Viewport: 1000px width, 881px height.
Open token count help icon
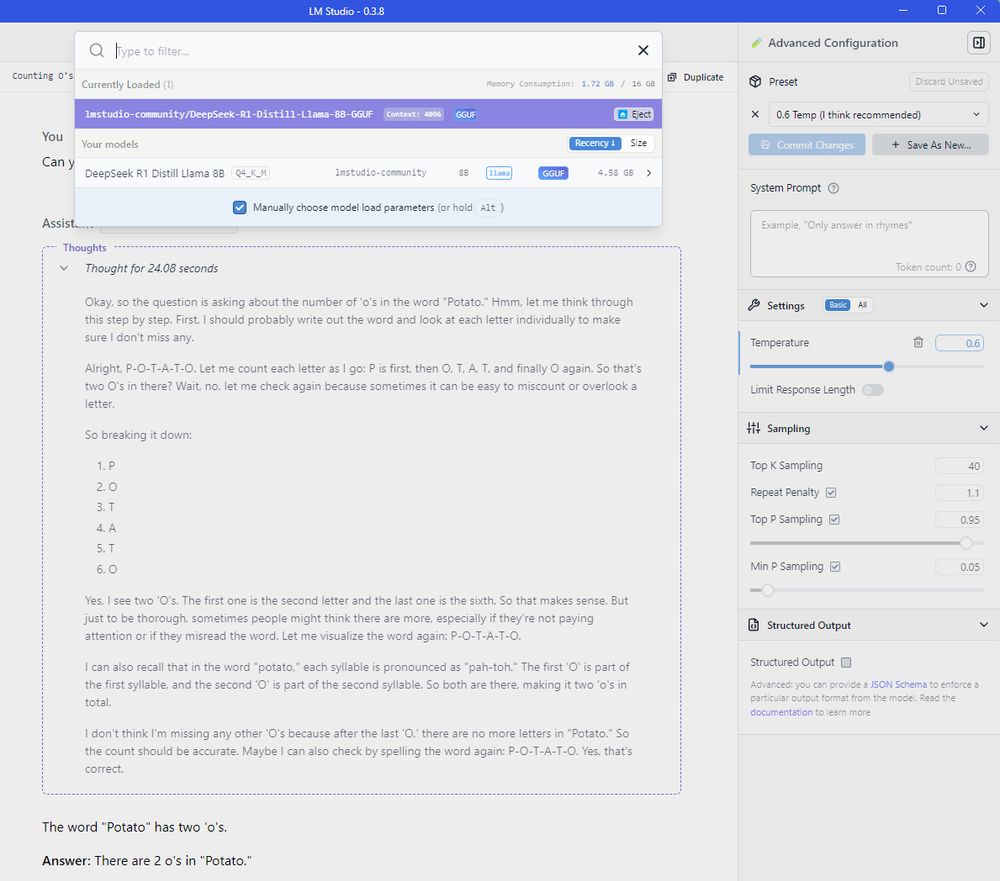click(971, 267)
